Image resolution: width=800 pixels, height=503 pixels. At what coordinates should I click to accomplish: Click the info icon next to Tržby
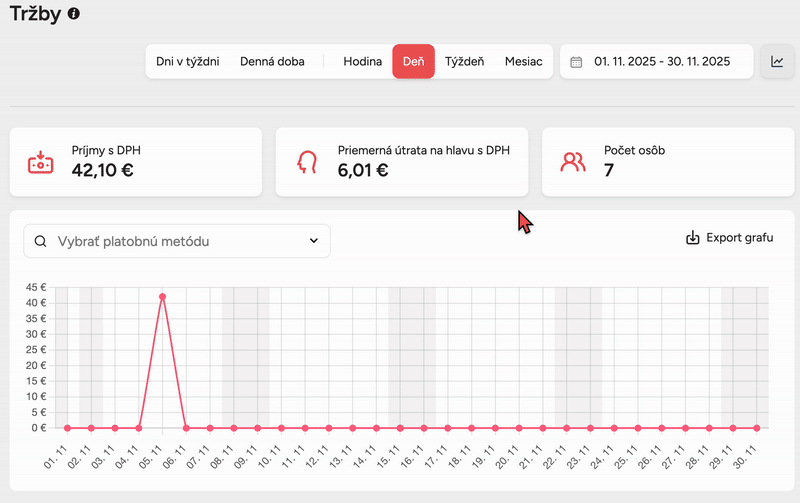74,14
